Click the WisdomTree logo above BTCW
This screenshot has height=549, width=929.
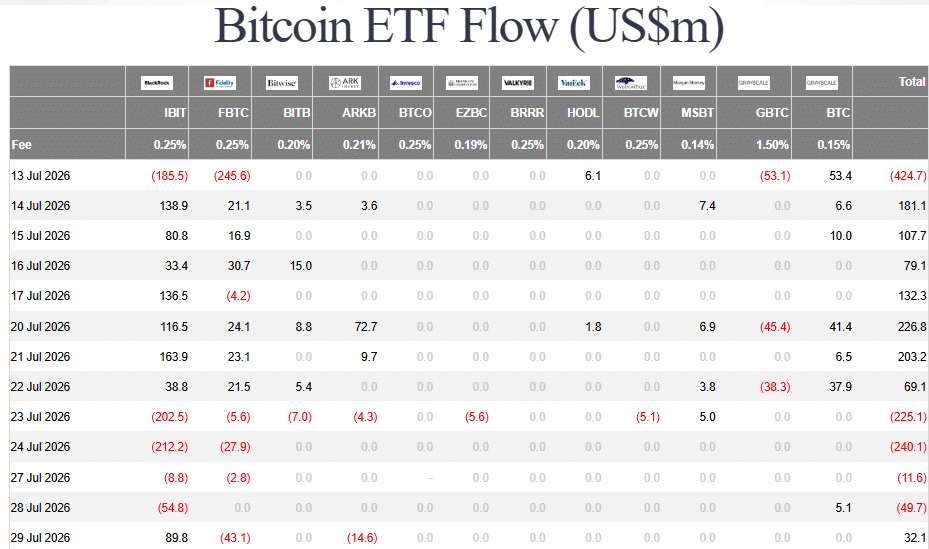click(x=631, y=83)
